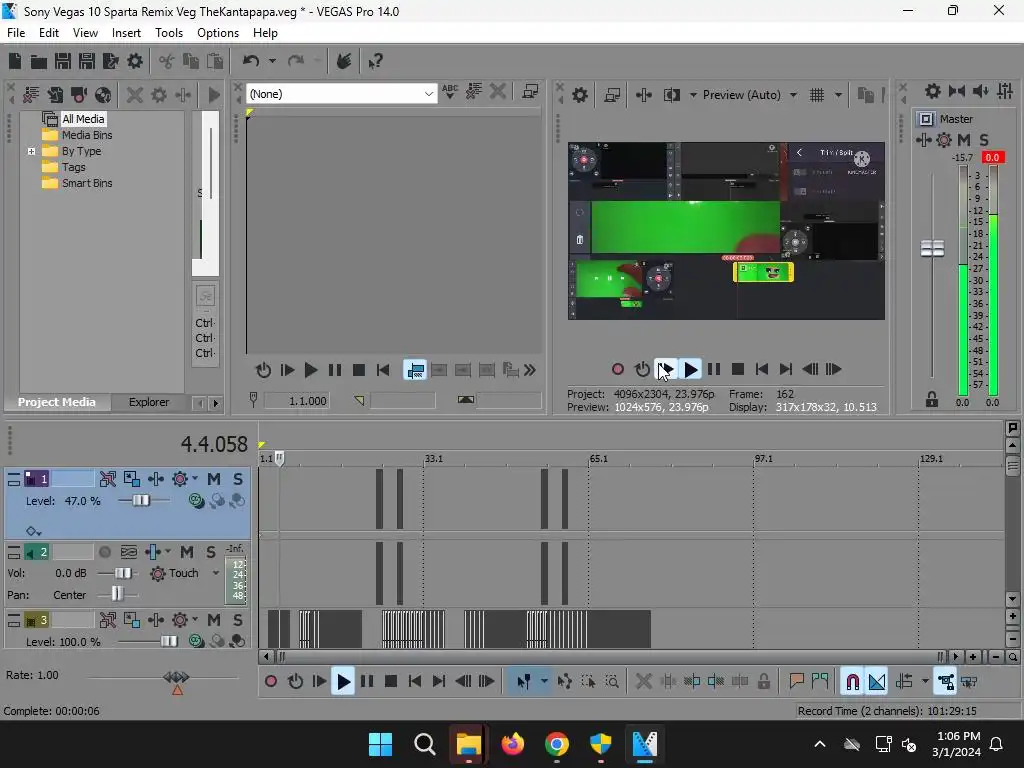Open track 3 motion icon
Viewport: 1024px width, 768px height.
click(x=132, y=620)
